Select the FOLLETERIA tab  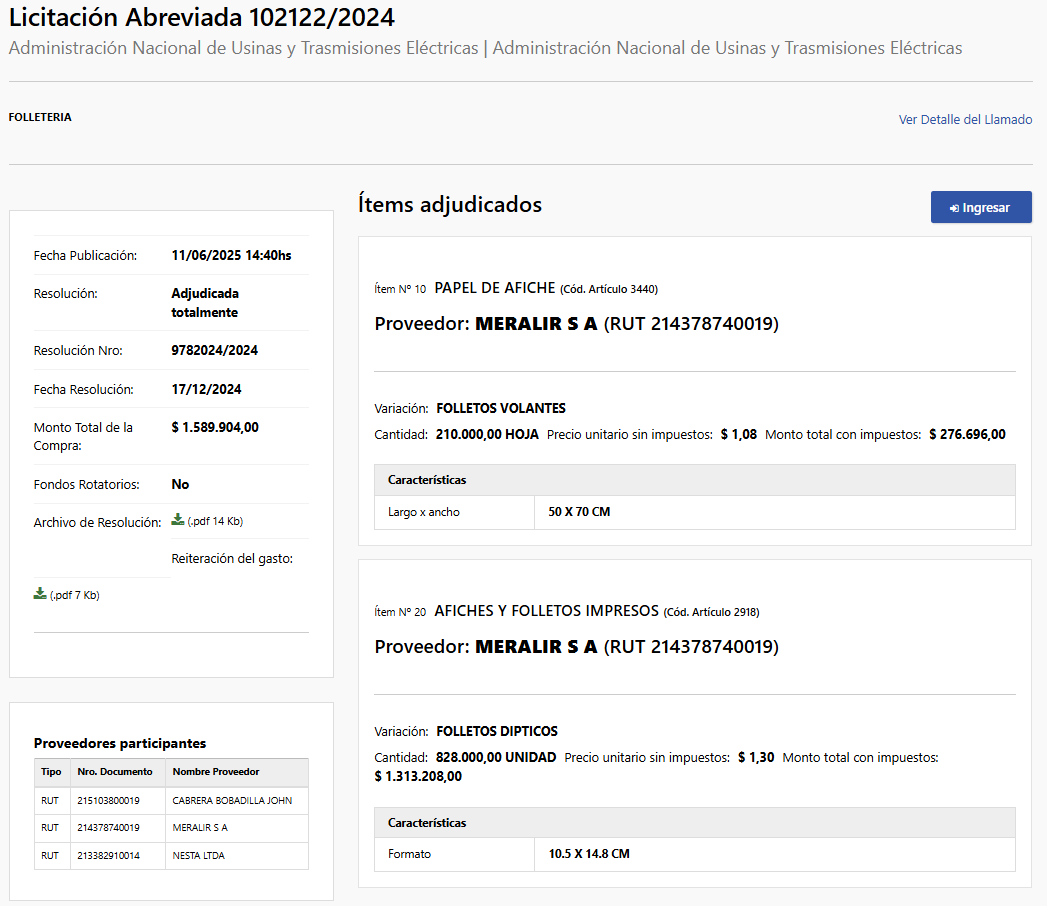click(x=39, y=117)
